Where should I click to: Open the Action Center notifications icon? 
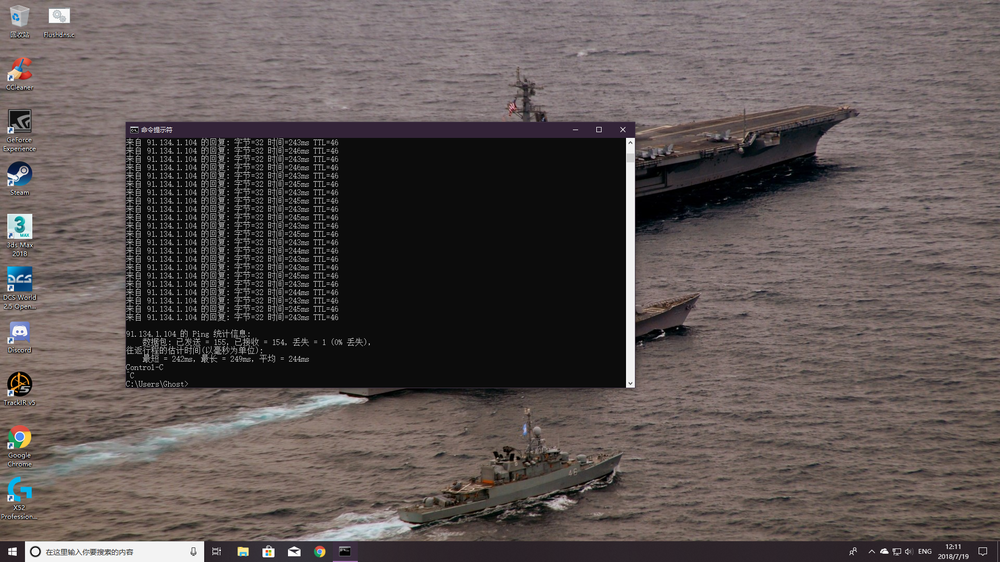[x=983, y=551]
